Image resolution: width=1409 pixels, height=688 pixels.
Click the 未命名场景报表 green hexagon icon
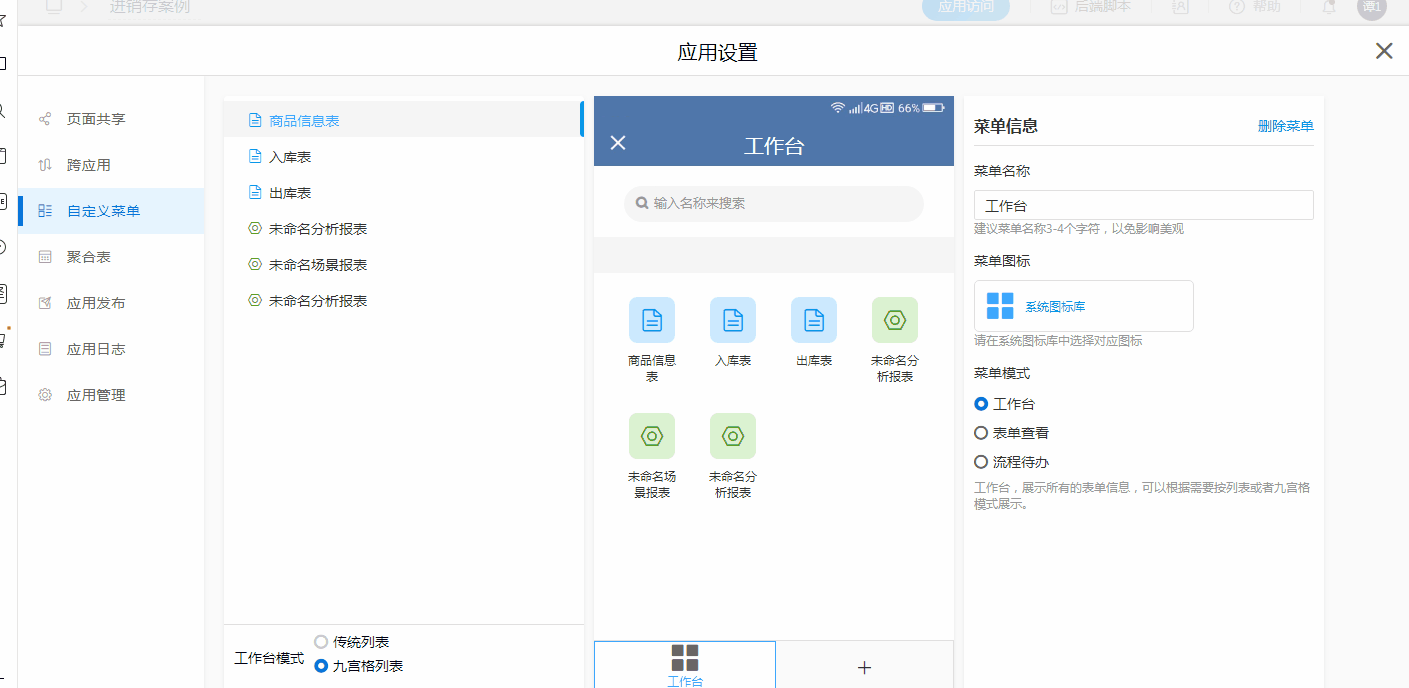point(651,436)
